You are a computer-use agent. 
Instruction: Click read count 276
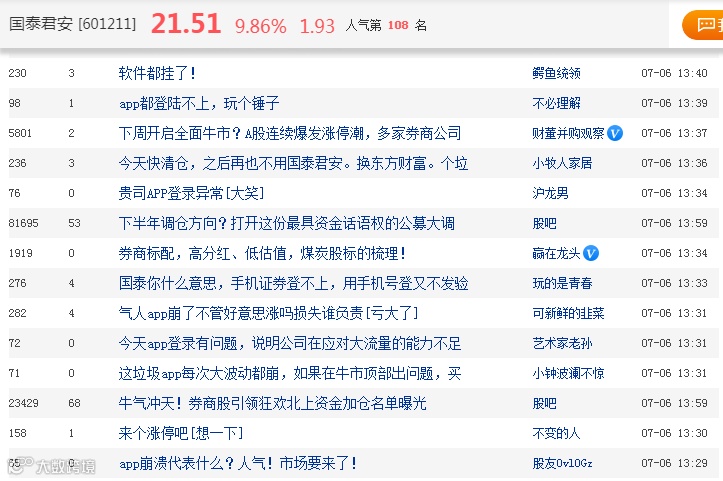coord(18,283)
